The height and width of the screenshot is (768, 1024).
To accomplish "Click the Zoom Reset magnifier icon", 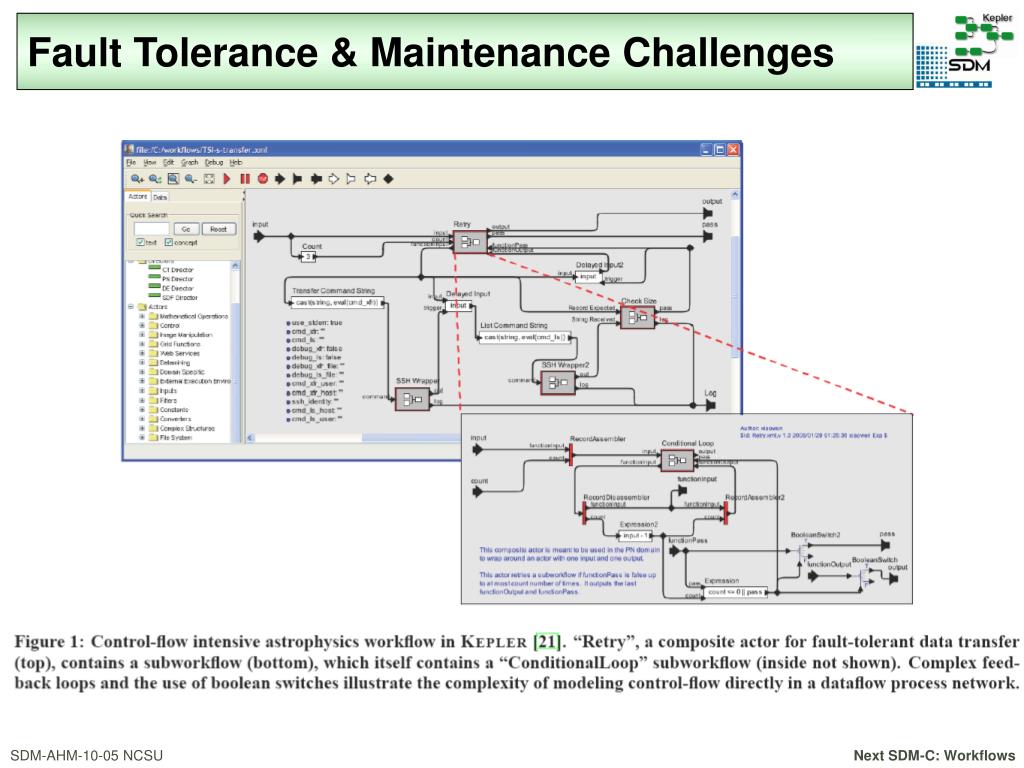I will coord(155,179).
